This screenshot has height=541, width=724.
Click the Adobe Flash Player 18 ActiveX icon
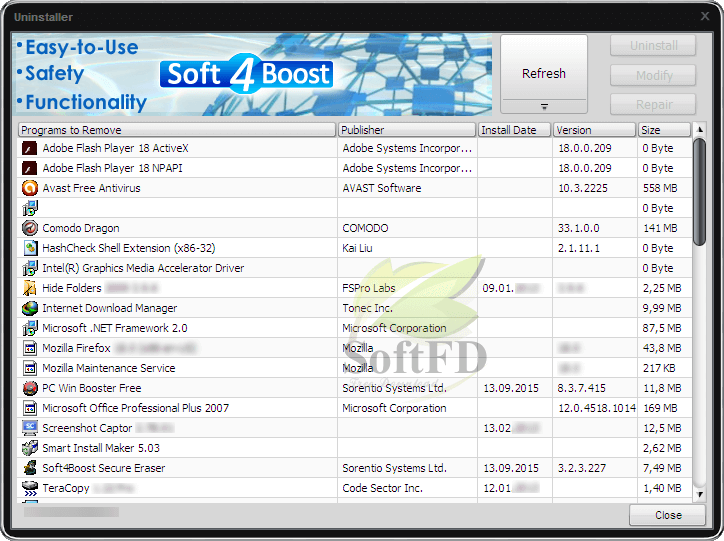30,148
